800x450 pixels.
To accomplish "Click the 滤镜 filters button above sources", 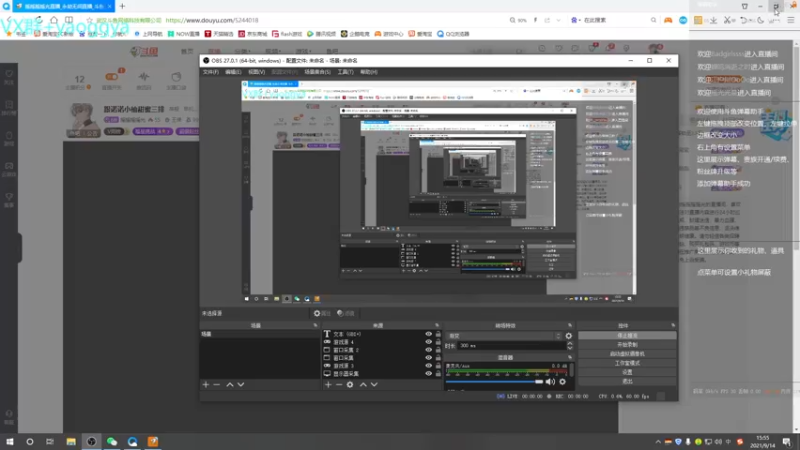I will [346, 313].
